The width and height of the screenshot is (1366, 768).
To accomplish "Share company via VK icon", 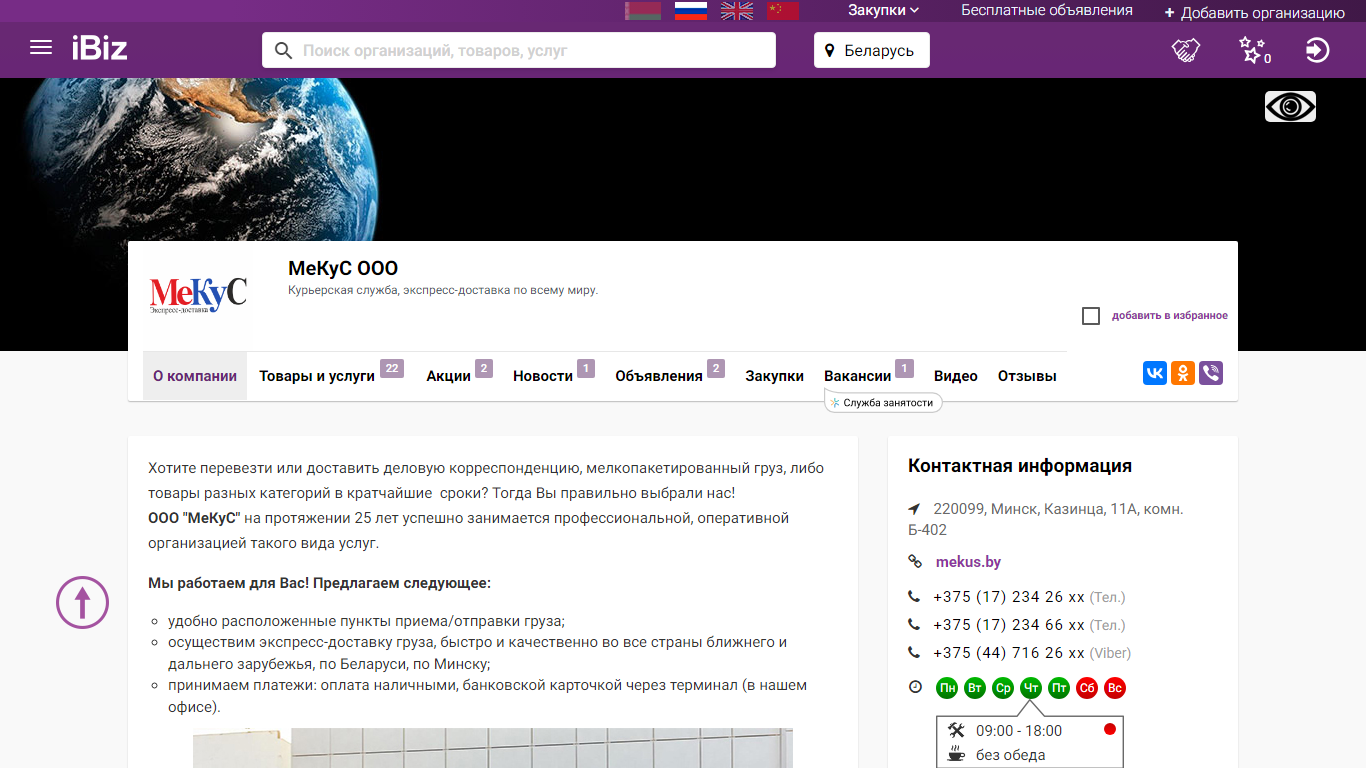I will coord(1155,373).
